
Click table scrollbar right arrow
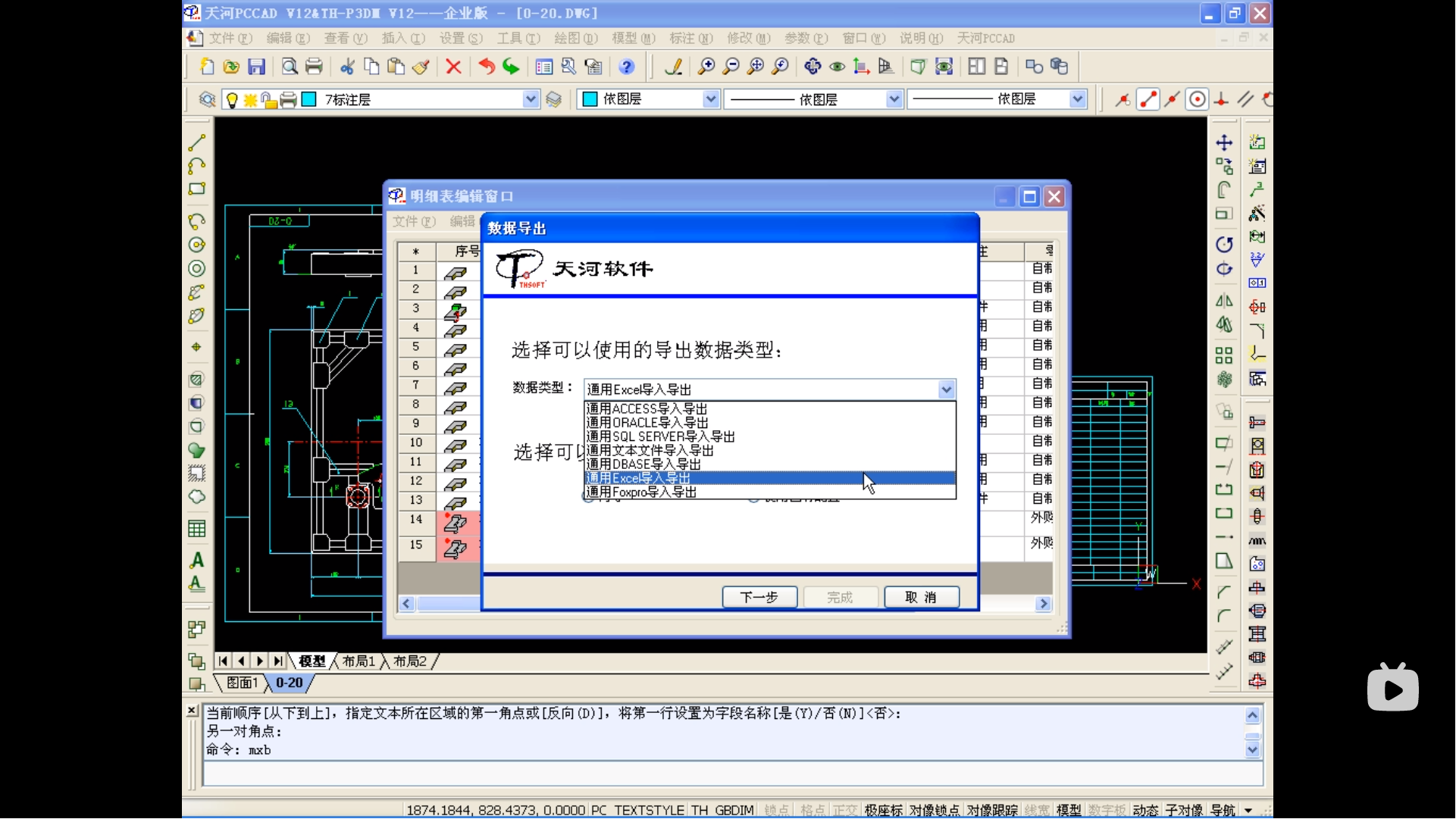(1044, 604)
